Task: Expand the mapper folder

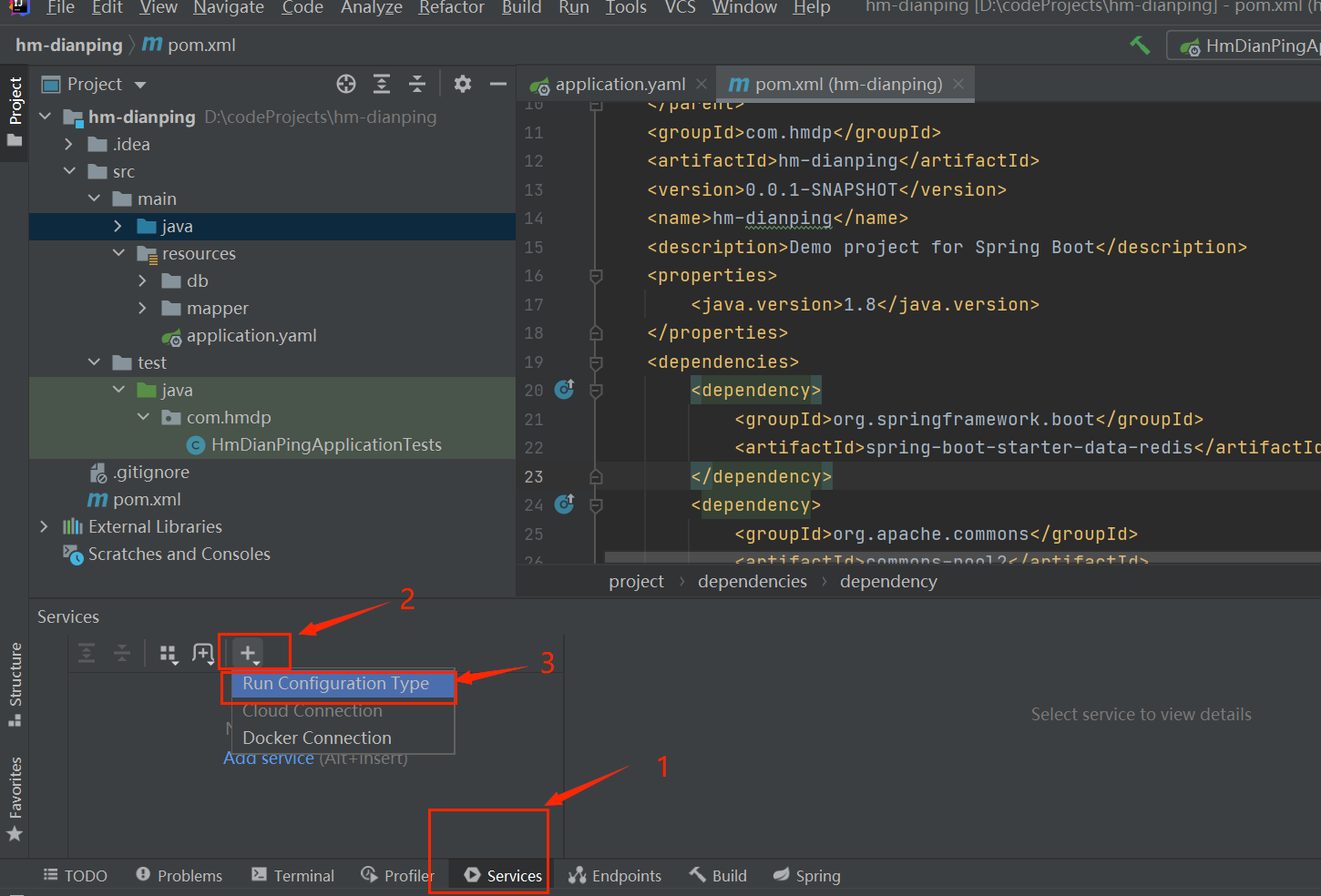Action: (x=143, y=308)
